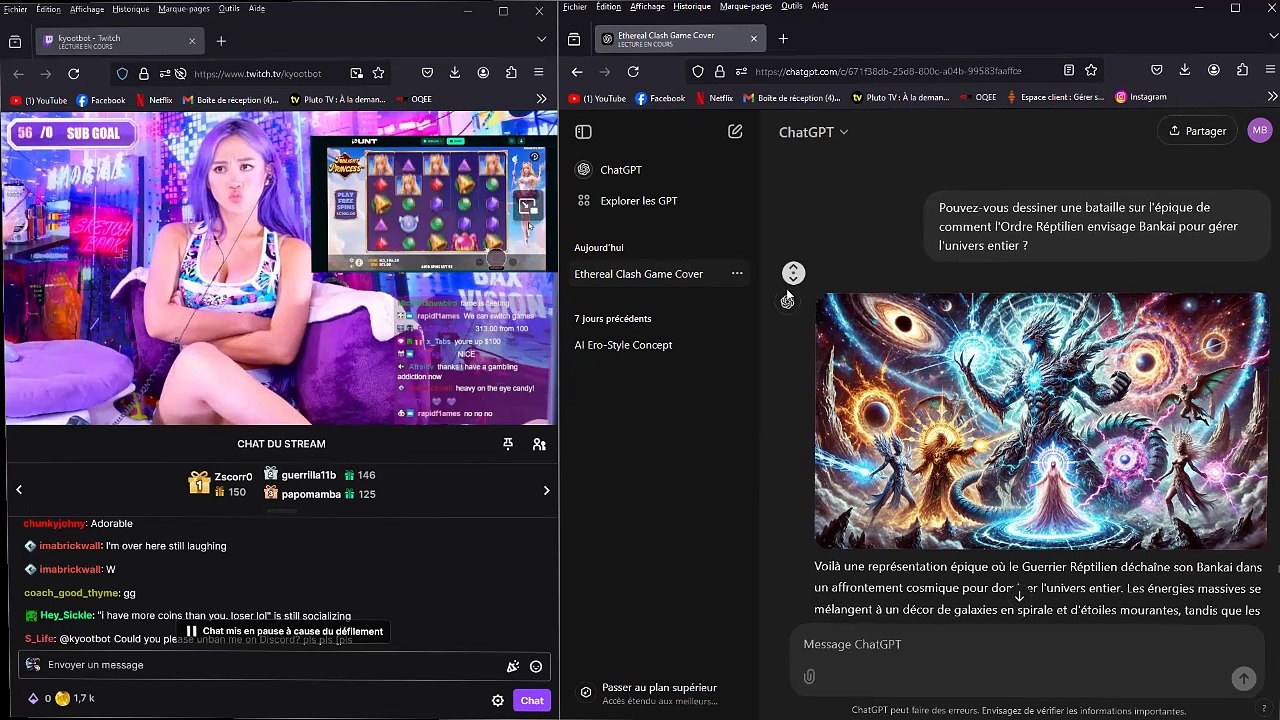Show more bookmarks in the Twitch window toolbar
Image resolution: width=1280 pixels, height=720 pixels.
pyautogui.click(x=541, y=99)
